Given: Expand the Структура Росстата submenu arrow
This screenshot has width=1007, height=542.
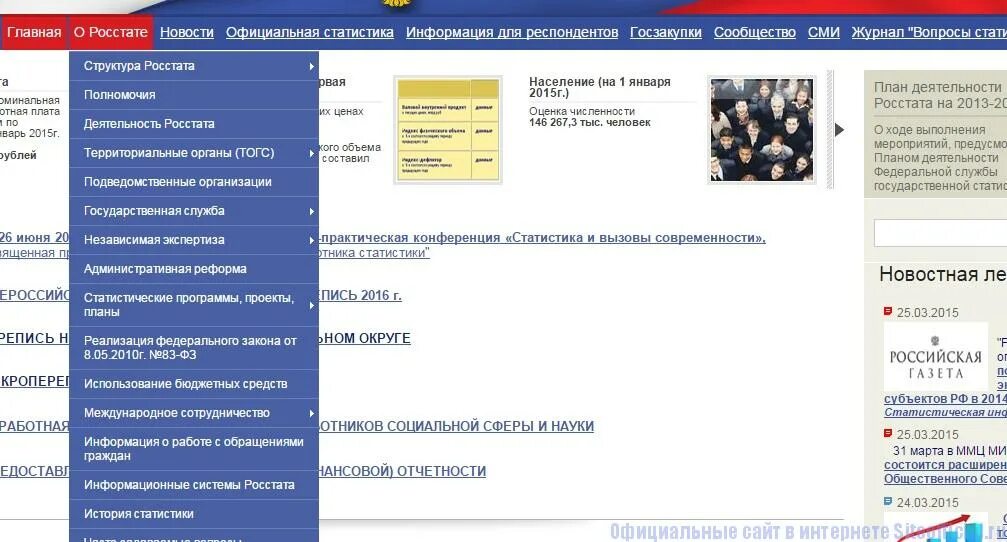Looking at the screenshot, I should (x=311, y=66).
